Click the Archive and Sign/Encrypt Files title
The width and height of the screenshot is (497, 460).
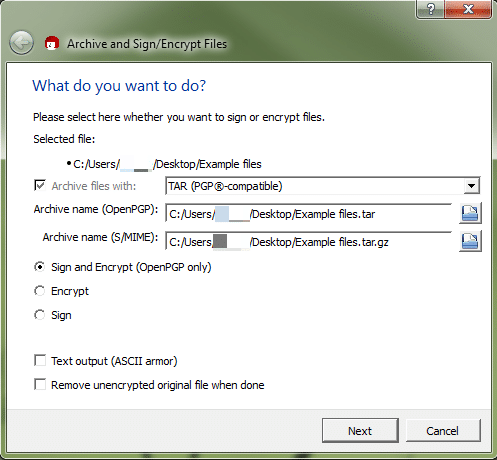point(147,44)
